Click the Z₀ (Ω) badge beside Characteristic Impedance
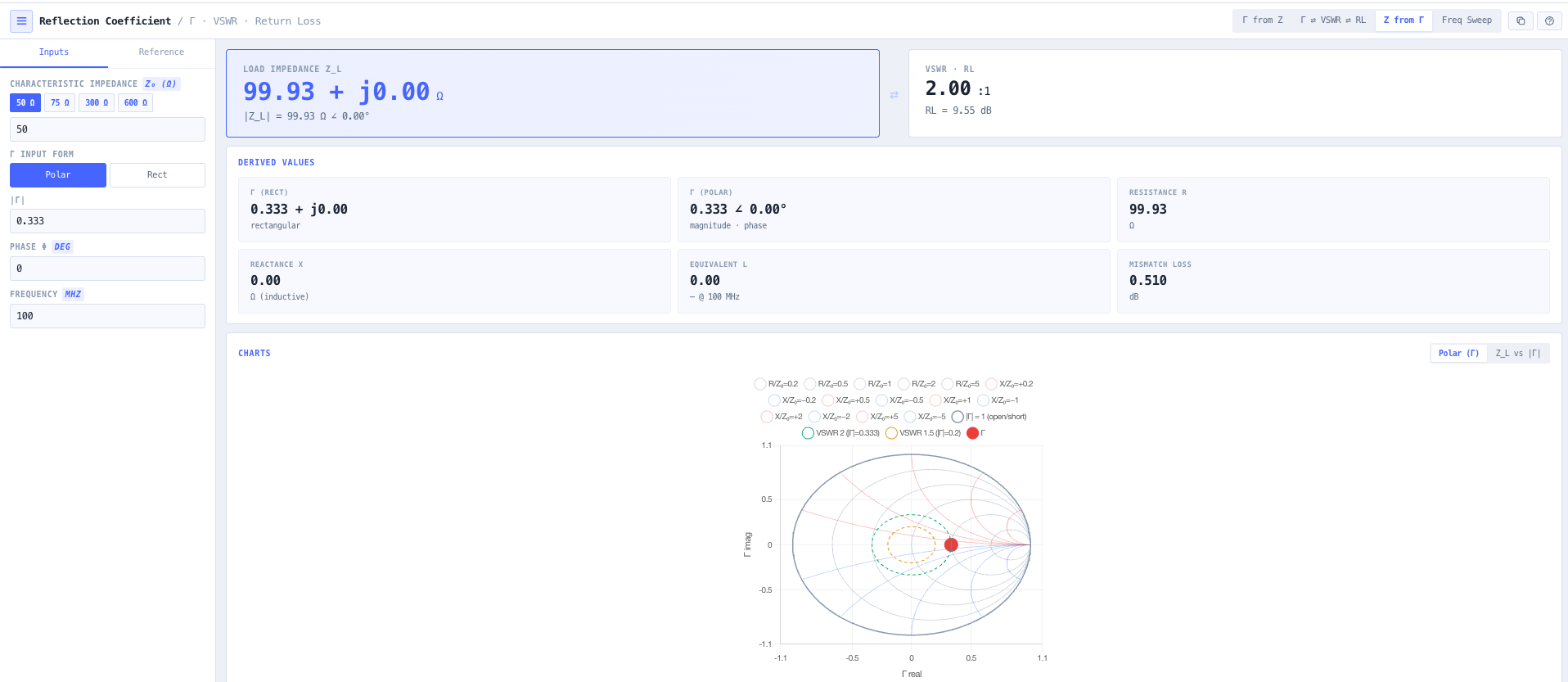This screenshot has width=1568, height=682. (161, 84)
